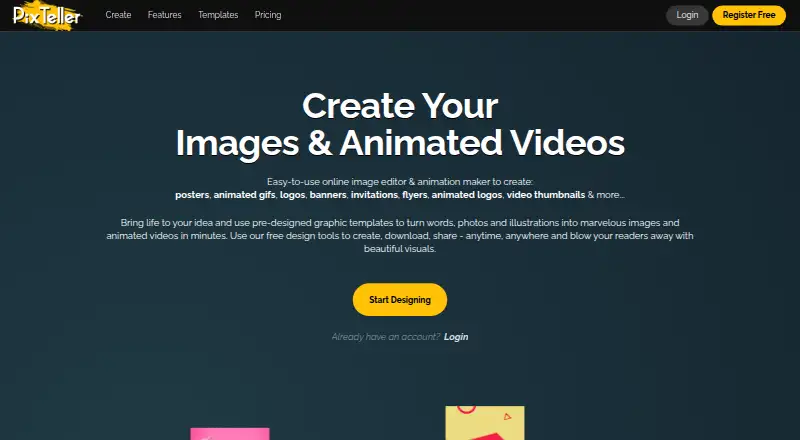Open the Create menu
The image size is (800, 440).
[118, 15]
